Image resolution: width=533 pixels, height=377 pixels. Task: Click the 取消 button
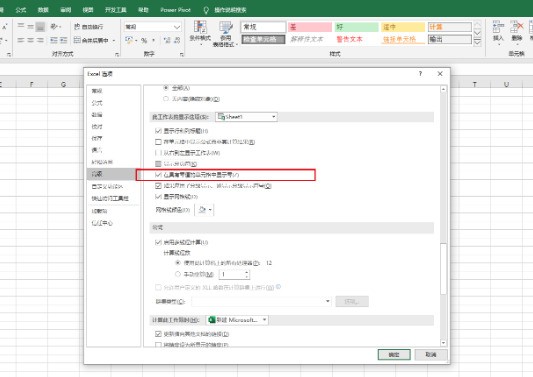click(431, 355)
